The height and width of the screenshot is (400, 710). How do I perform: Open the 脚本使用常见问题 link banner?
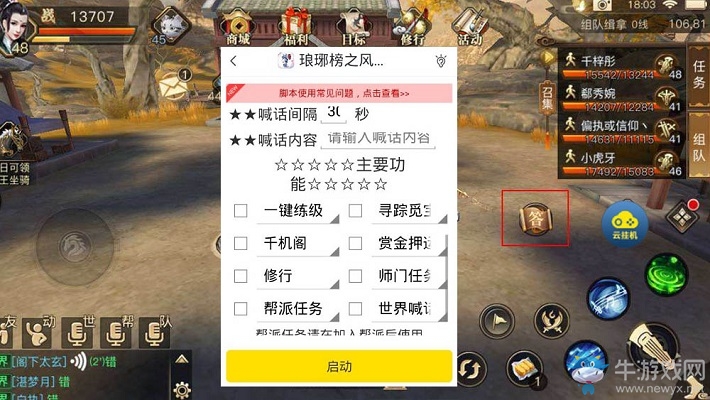coord(339,93)
